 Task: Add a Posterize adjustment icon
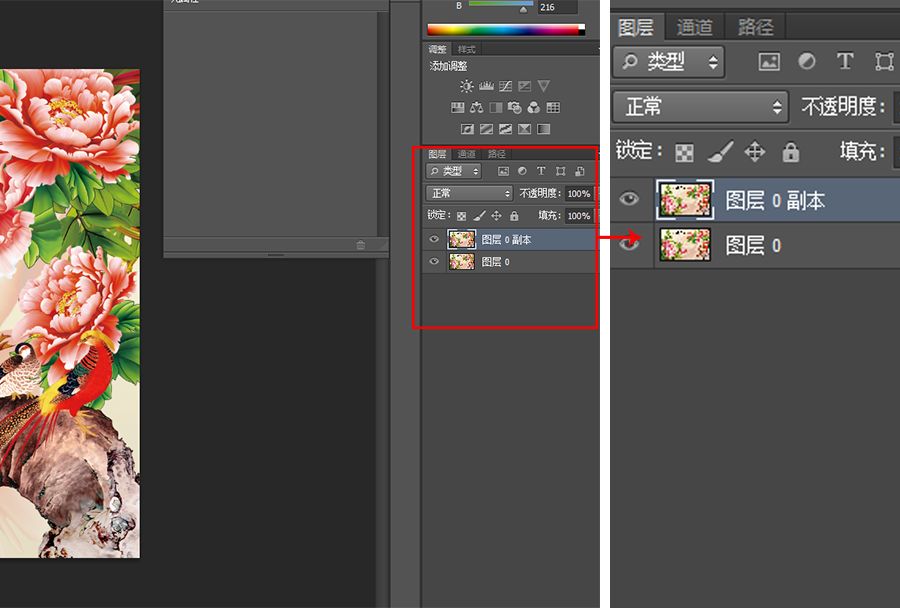[486, 129]
